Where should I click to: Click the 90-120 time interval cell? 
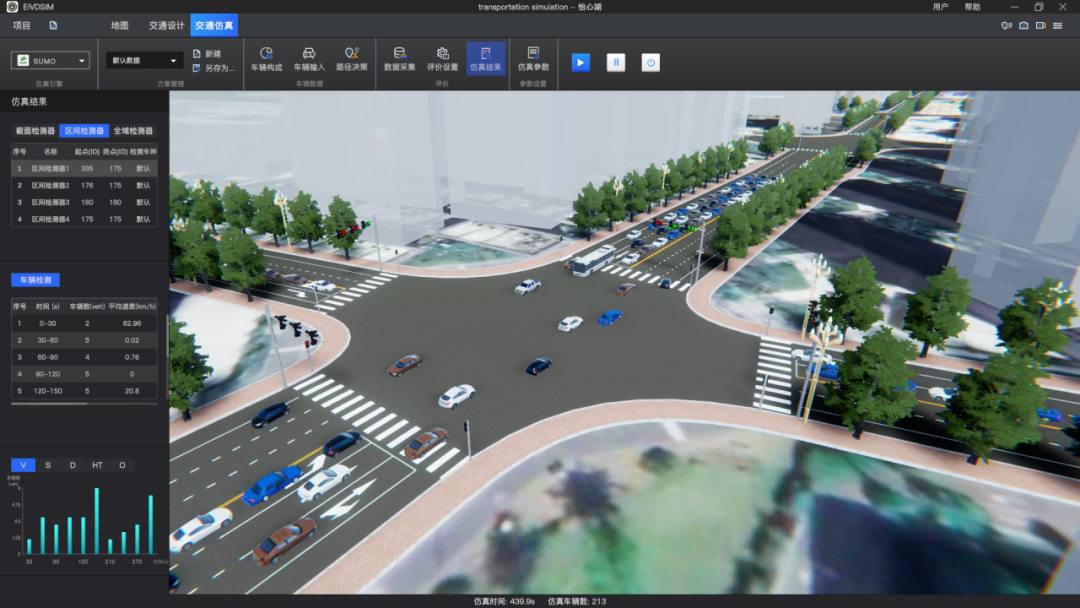pos(48,374)
